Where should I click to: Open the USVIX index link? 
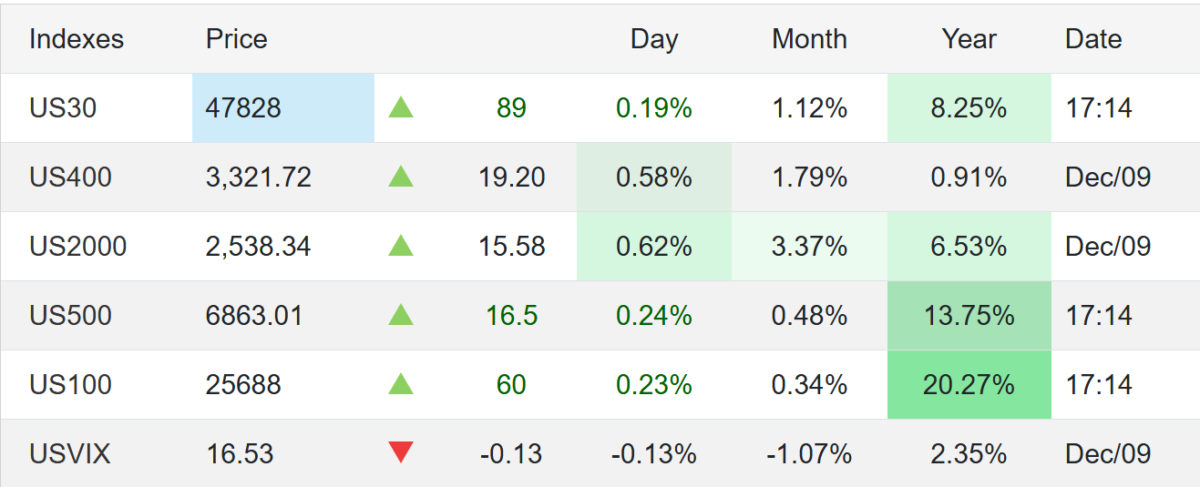point(70,454)
